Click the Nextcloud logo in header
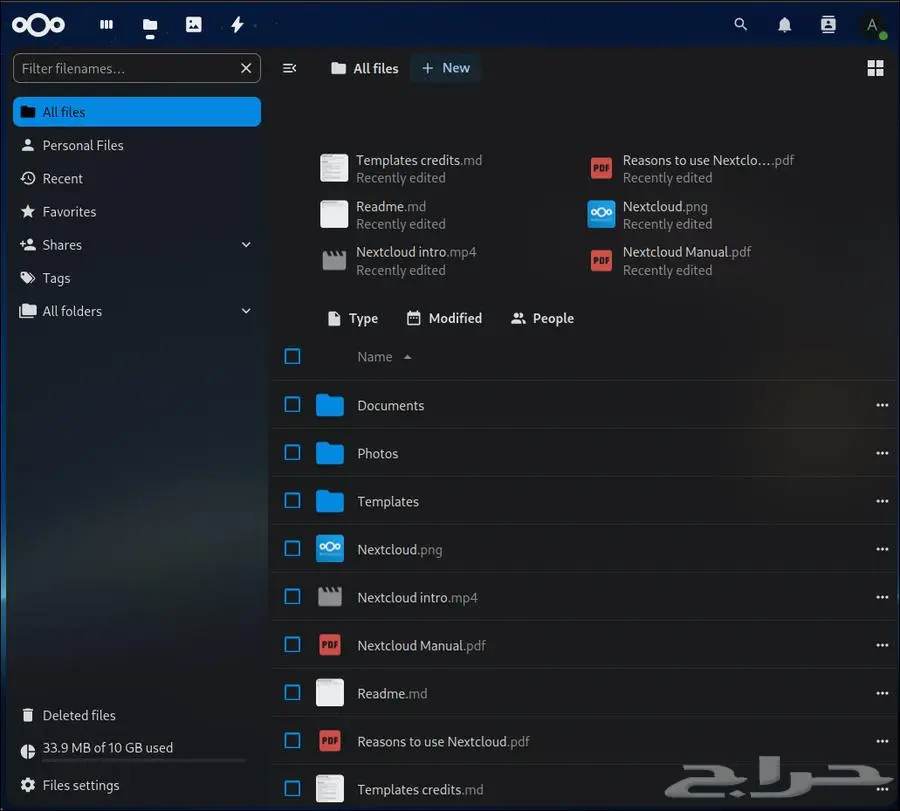Image resolution: width=900 pixels, height=811 pixels. coord(38,25)
